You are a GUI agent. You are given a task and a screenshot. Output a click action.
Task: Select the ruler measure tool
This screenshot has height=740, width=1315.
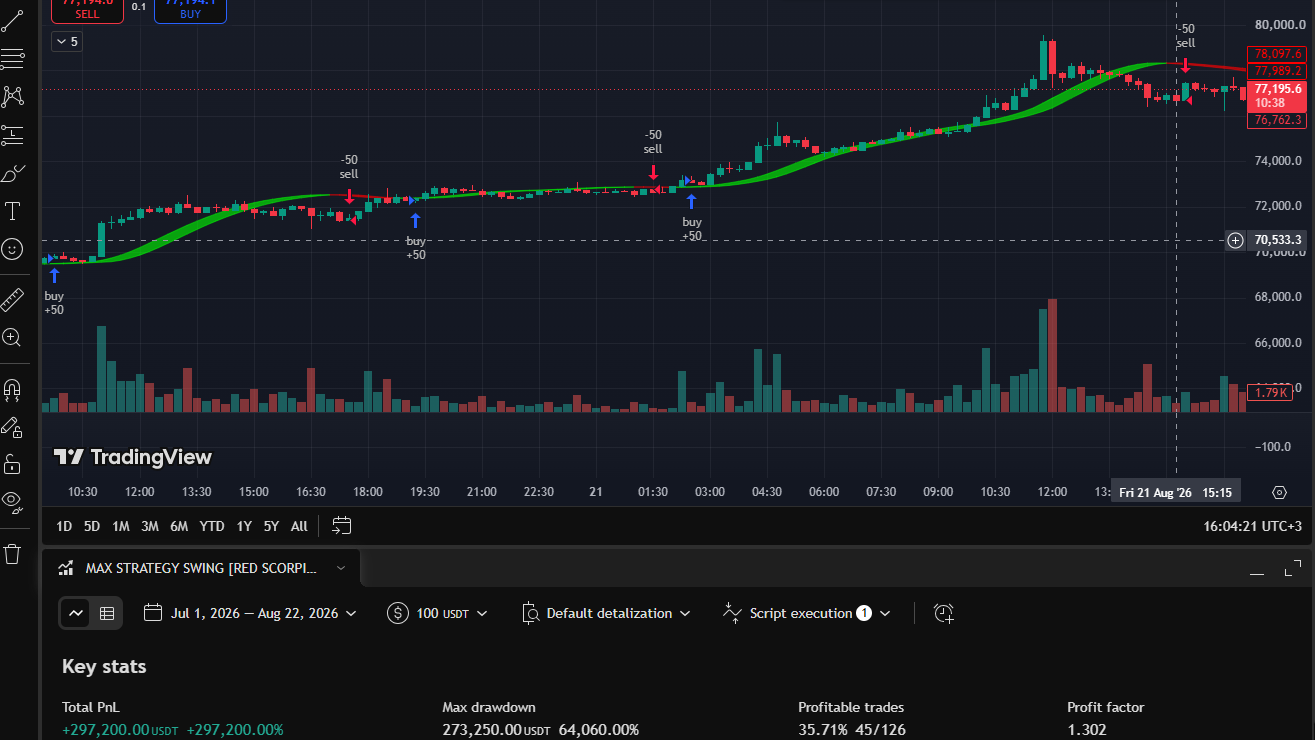pyautogui.click(x=12, y=299)
